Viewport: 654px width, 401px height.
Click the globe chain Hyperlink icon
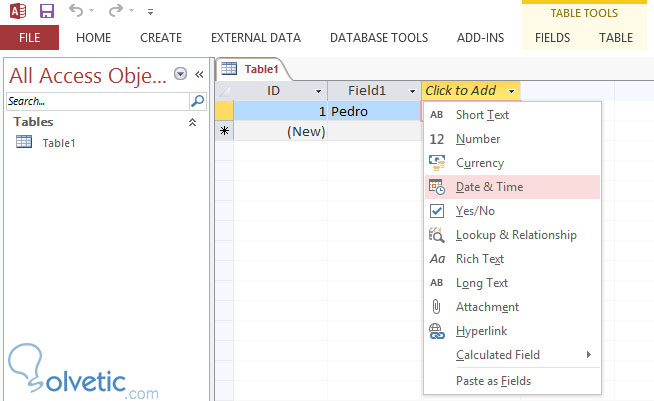437,331
